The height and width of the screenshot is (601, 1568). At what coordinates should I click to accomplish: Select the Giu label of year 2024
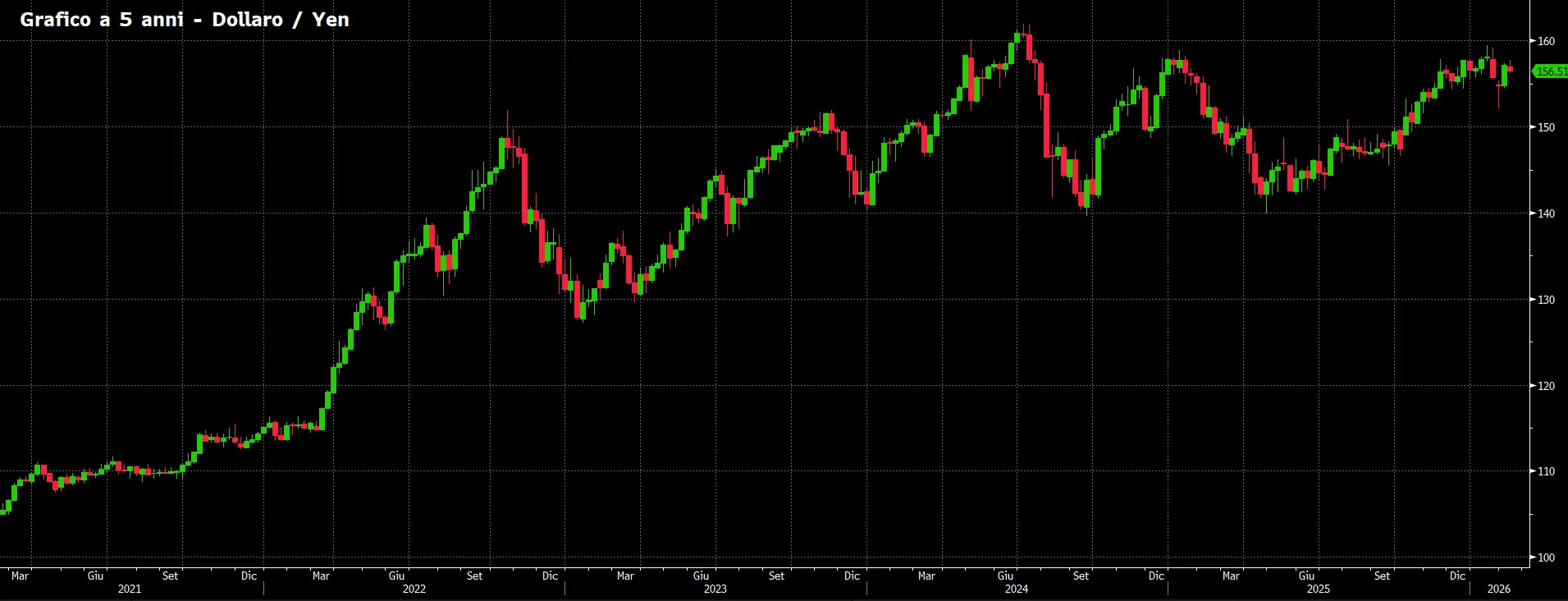tap(1006, 576)
